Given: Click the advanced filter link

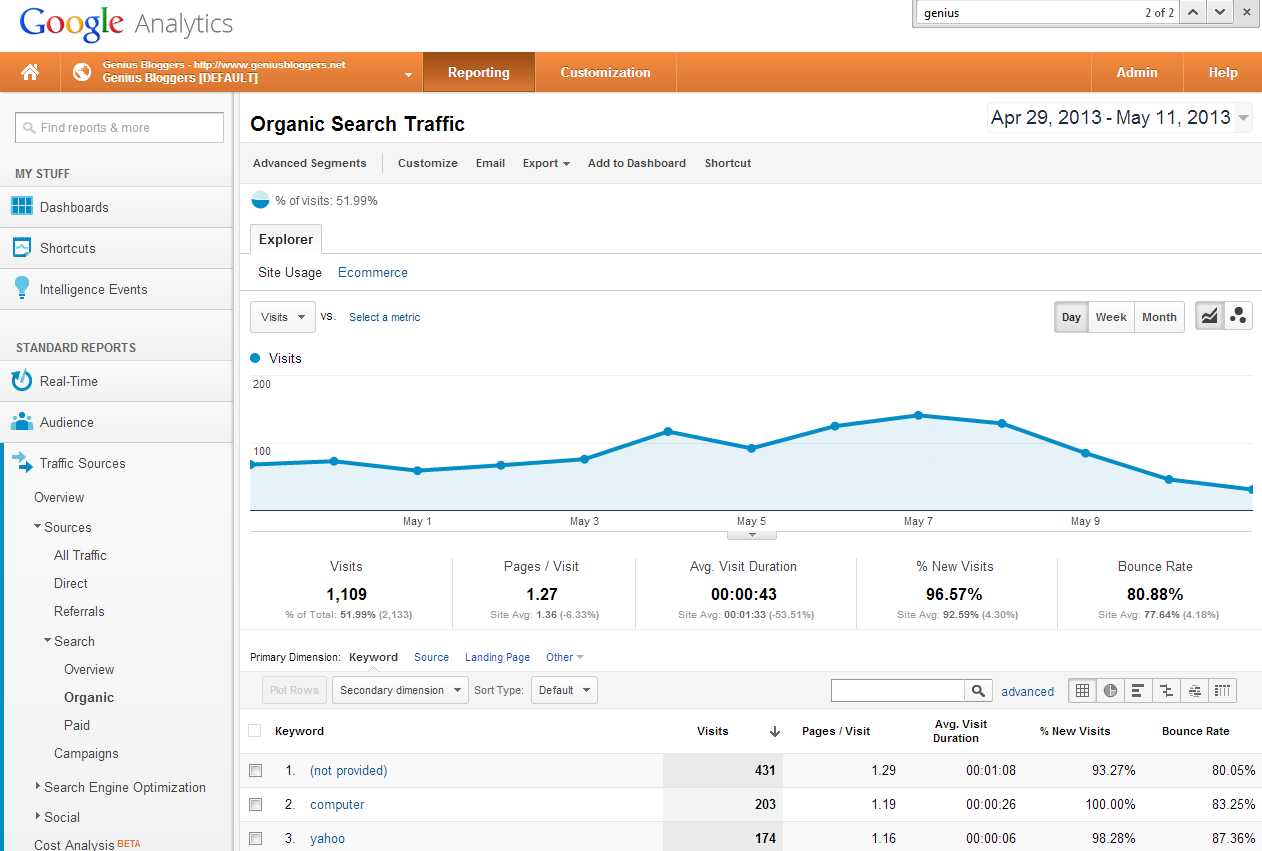Looking at the screenshot, I should 1028,691.
